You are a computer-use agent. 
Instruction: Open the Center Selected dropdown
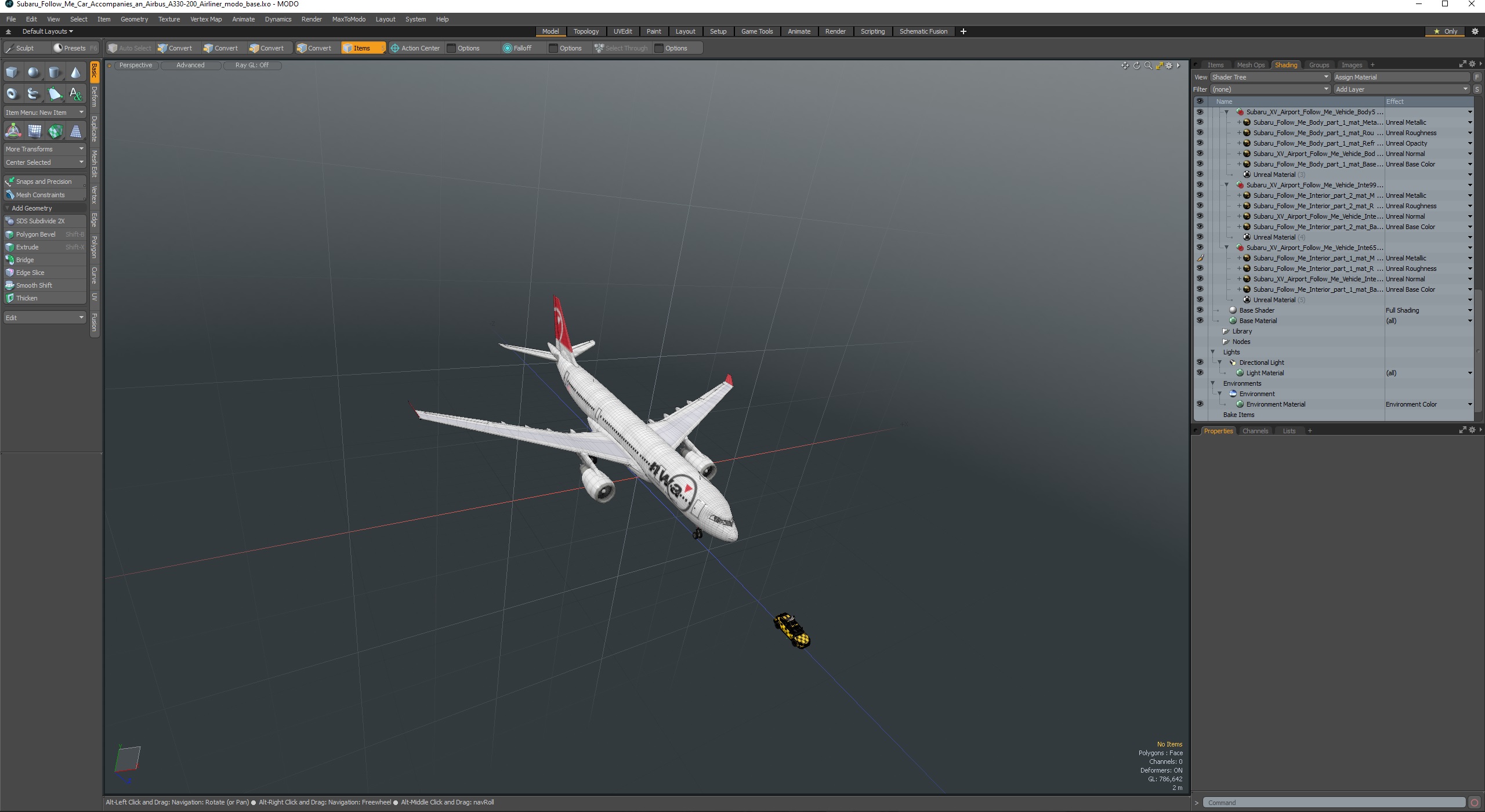(45, 162)
